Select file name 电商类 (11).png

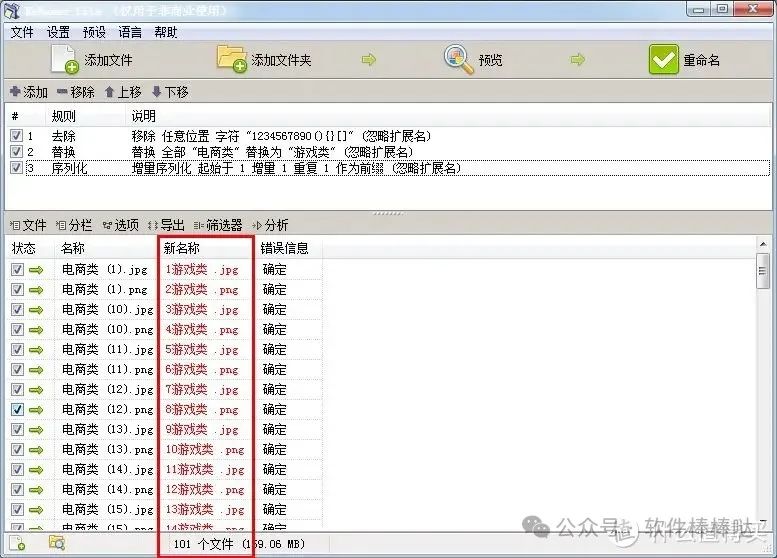tap(108, 370)
